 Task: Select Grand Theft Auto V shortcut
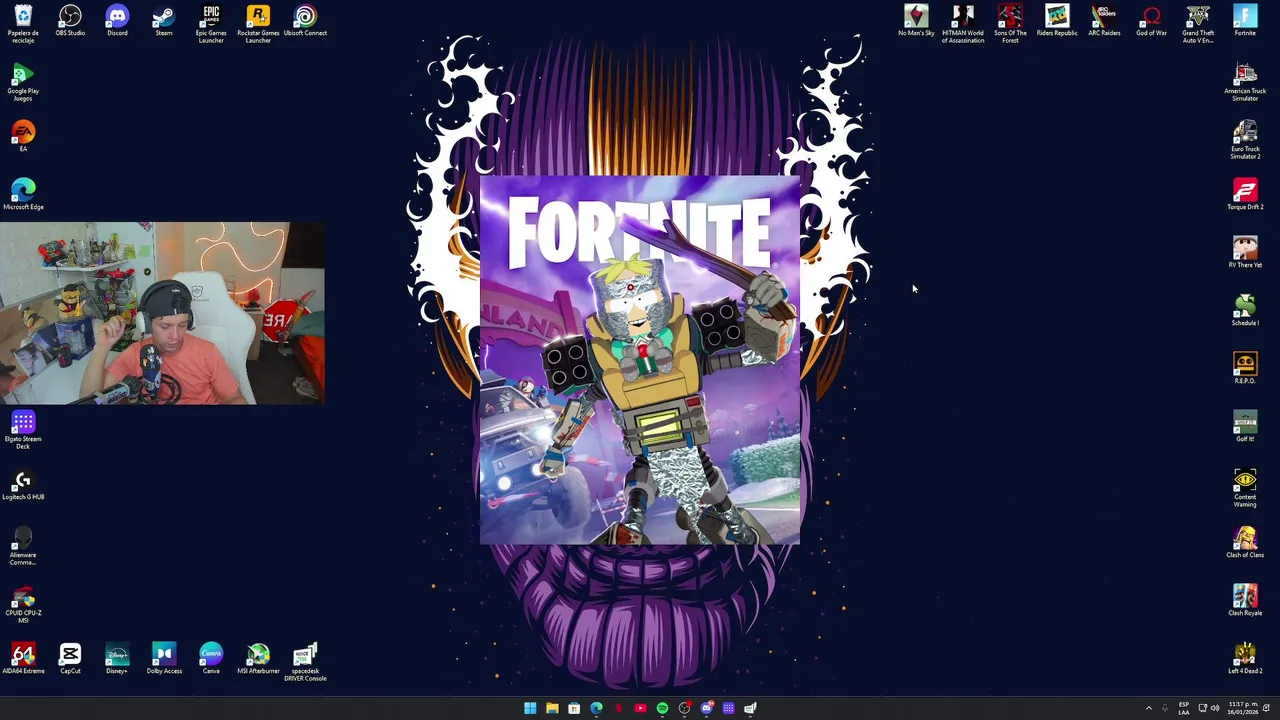(x=1198, y=24)
